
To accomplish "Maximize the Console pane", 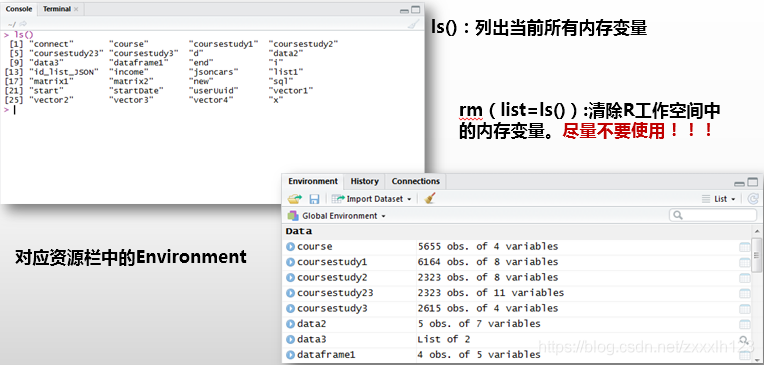I will [416, 9].
